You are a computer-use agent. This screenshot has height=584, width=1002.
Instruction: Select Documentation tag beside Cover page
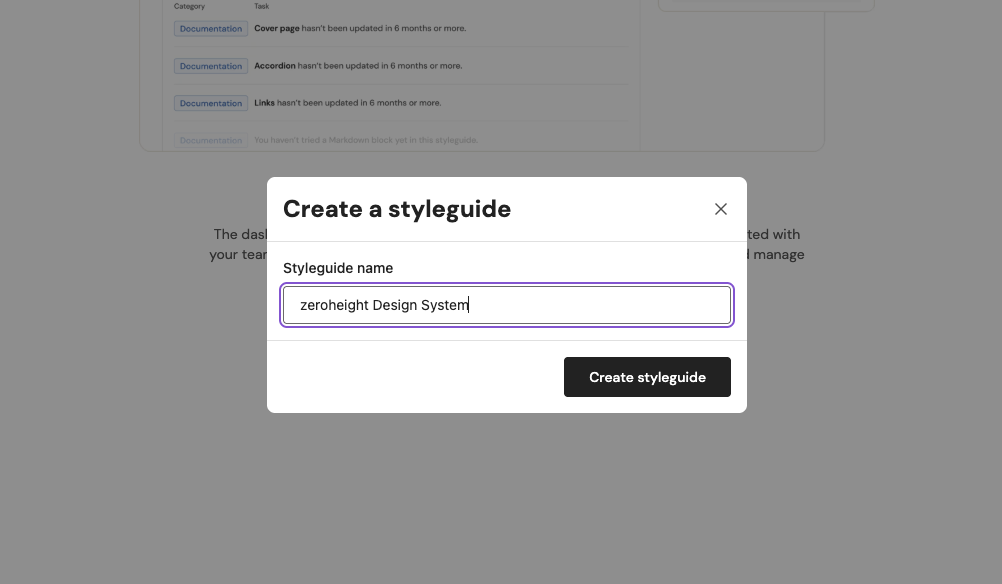(211, 29)
